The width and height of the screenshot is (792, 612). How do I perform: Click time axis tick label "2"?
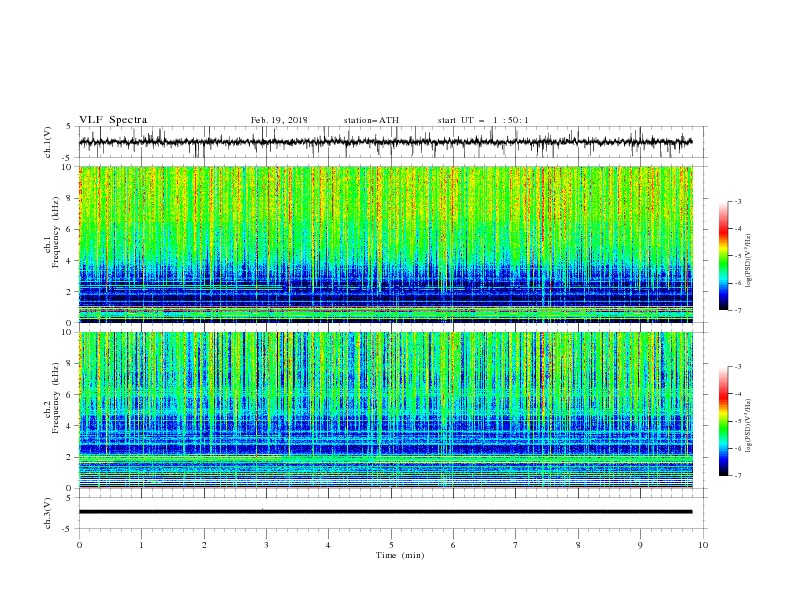204,545
